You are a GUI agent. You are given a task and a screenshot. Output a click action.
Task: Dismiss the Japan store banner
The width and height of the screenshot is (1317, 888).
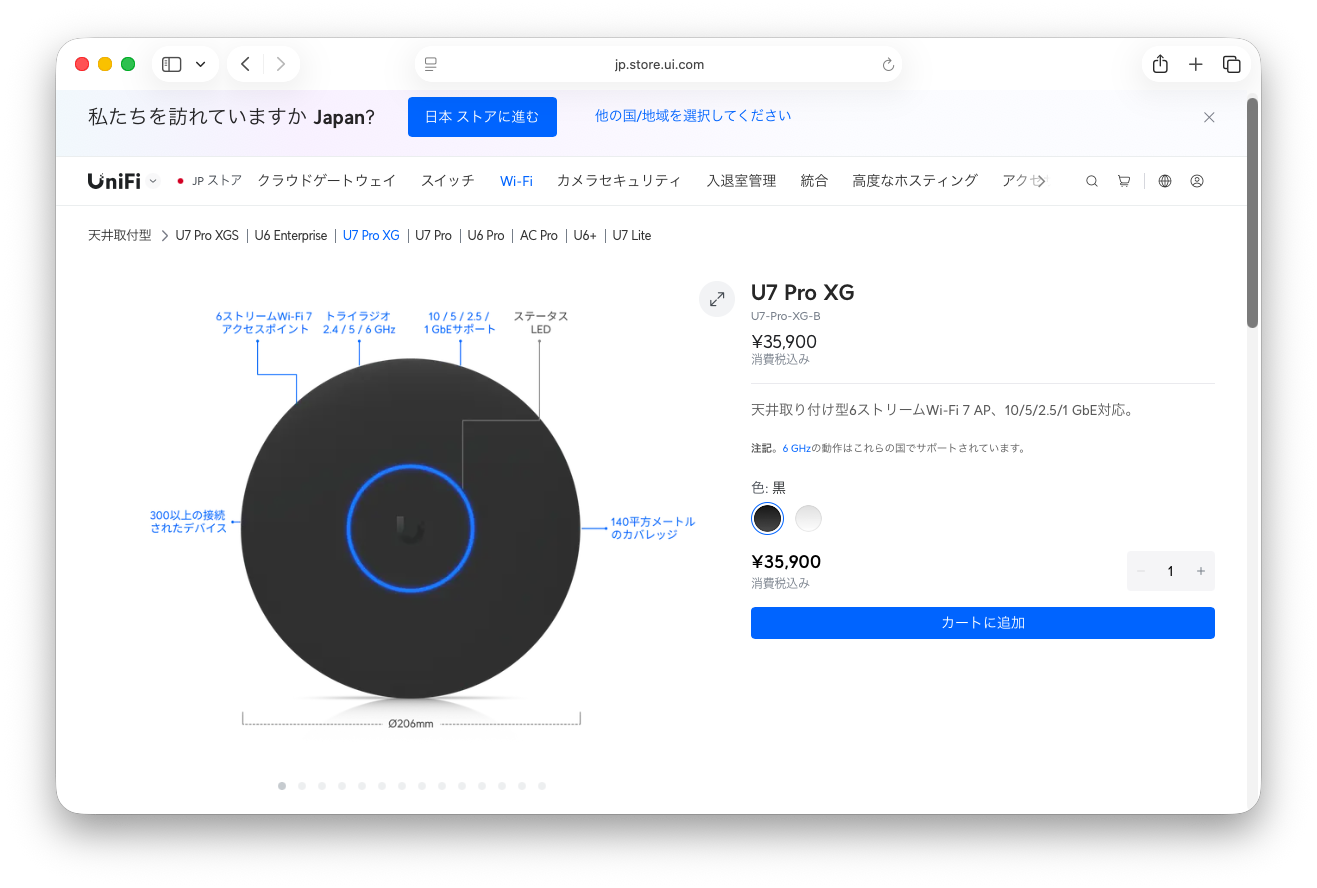pos(1209,117)
